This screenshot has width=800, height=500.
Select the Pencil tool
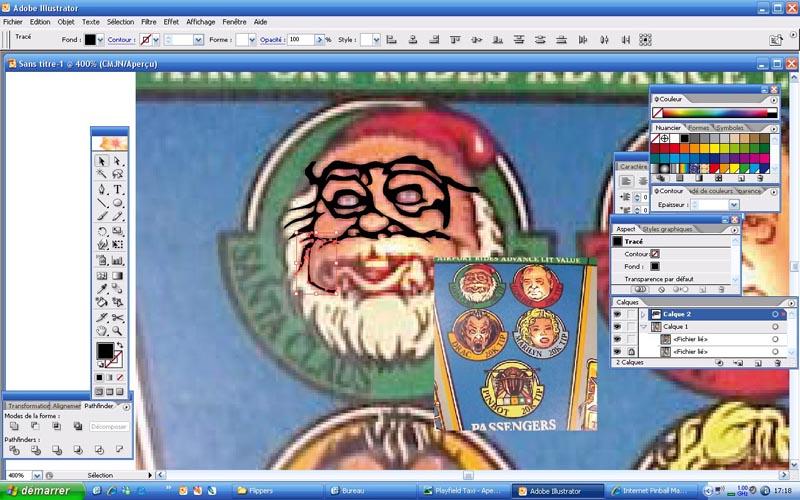(x=117, y=216)
